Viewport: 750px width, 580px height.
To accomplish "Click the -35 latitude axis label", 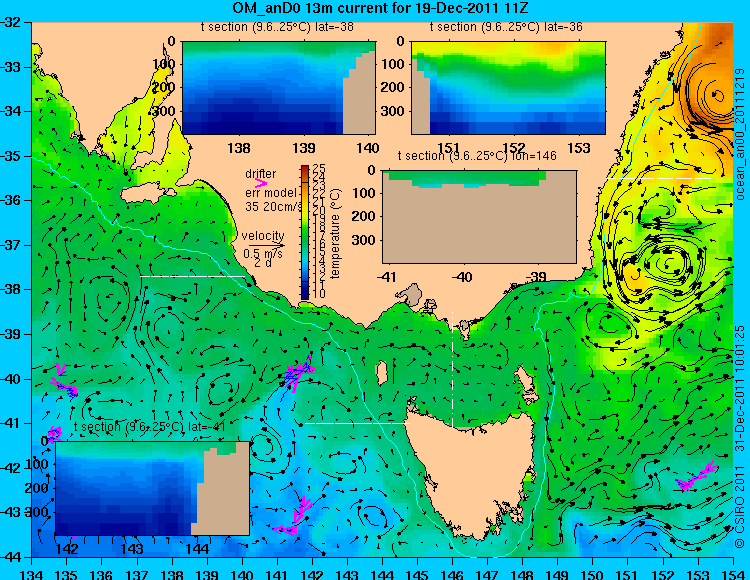I will coord(11,156).
